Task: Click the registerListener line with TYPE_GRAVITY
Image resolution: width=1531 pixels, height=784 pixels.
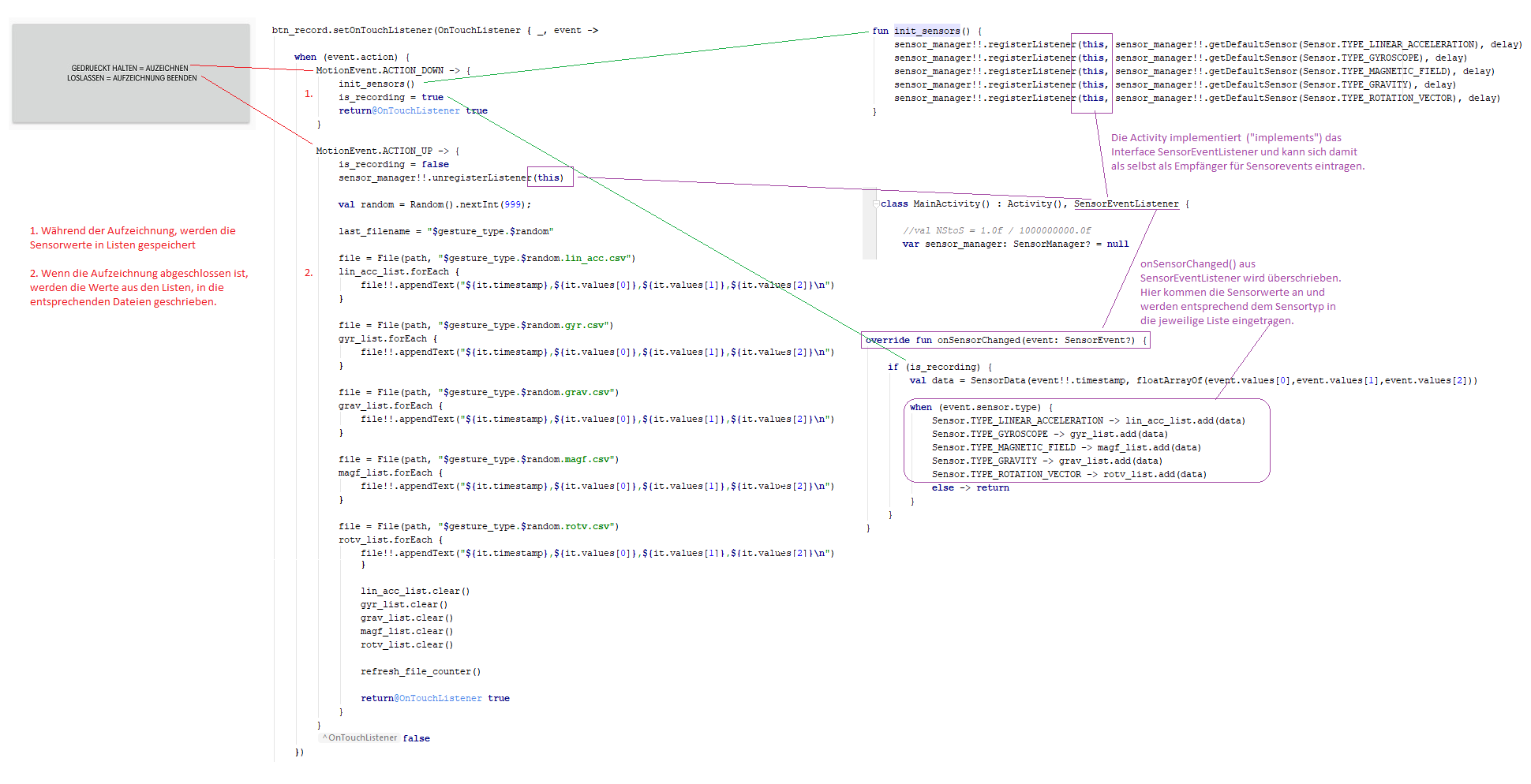Action: click(x=1175, y=85)
